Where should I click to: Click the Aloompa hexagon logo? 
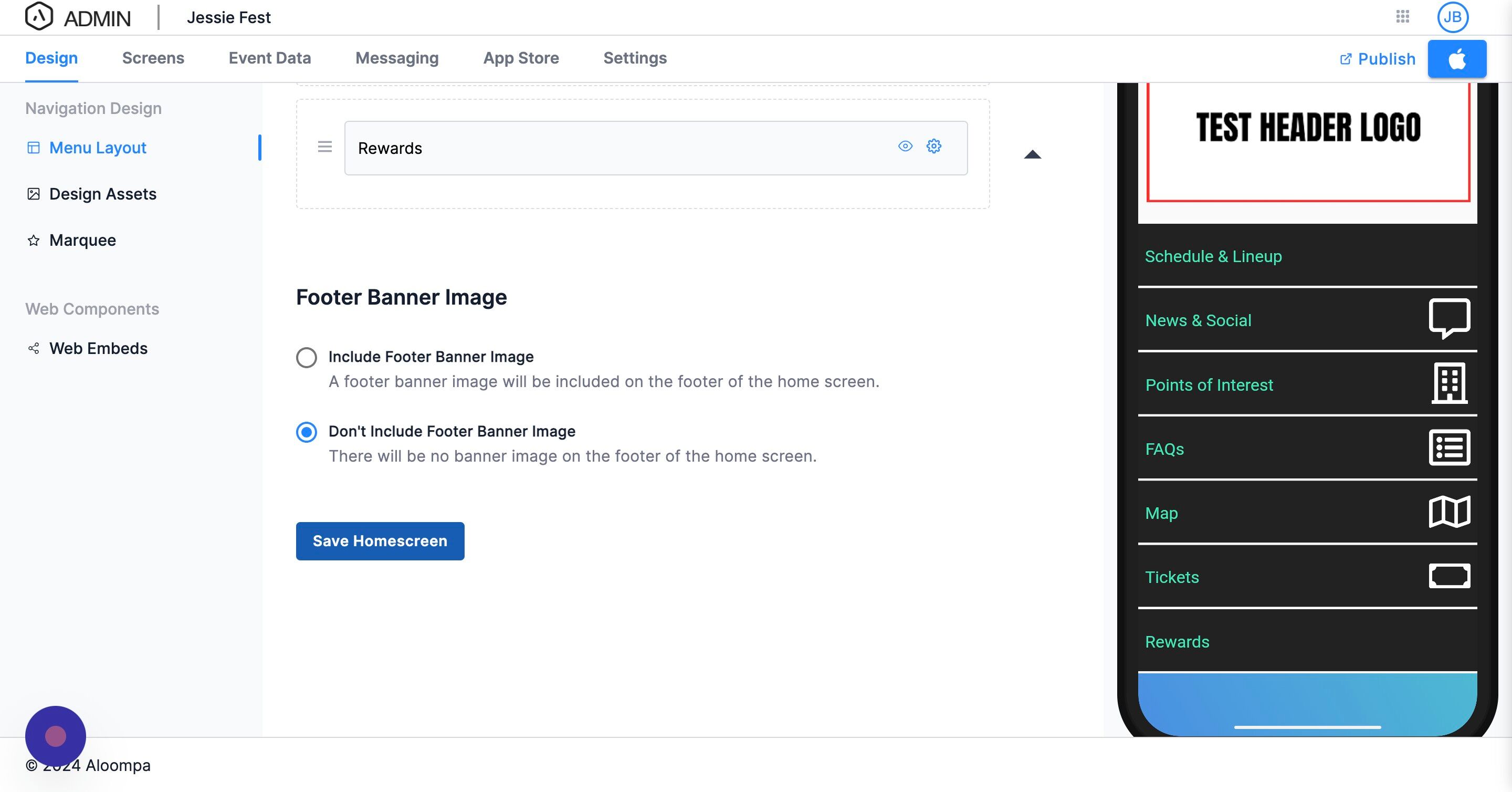pyautogui.click(x=39, y=16)
